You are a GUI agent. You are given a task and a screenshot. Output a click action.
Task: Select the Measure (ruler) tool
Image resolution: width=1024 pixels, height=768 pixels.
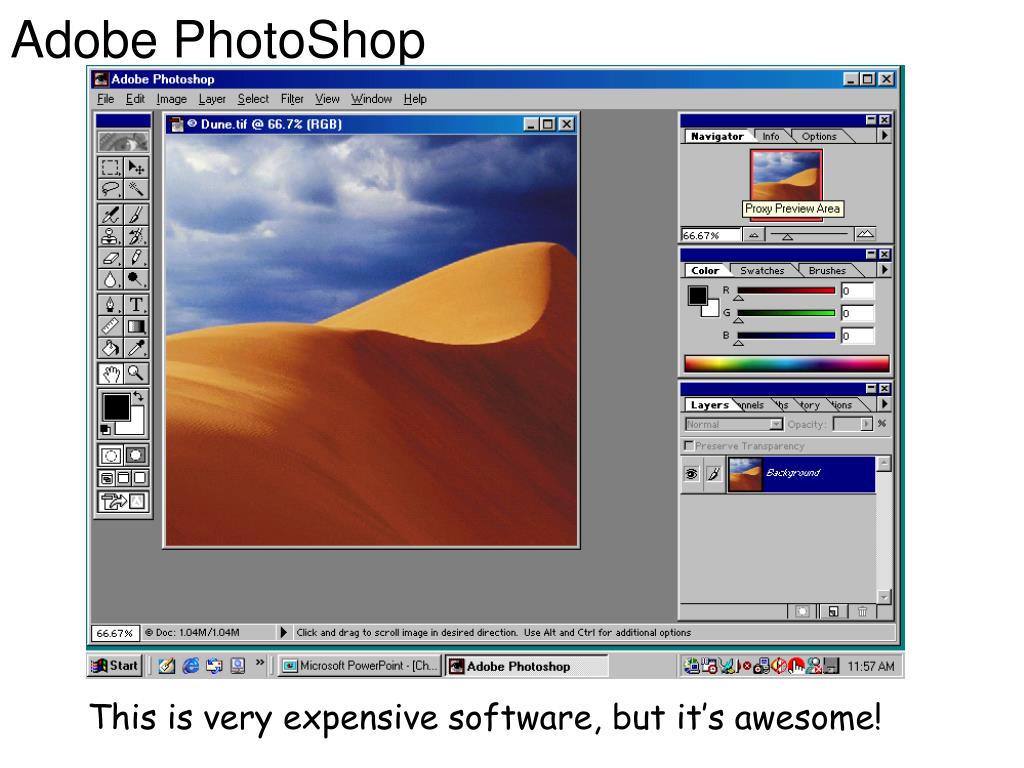point(110,326)
